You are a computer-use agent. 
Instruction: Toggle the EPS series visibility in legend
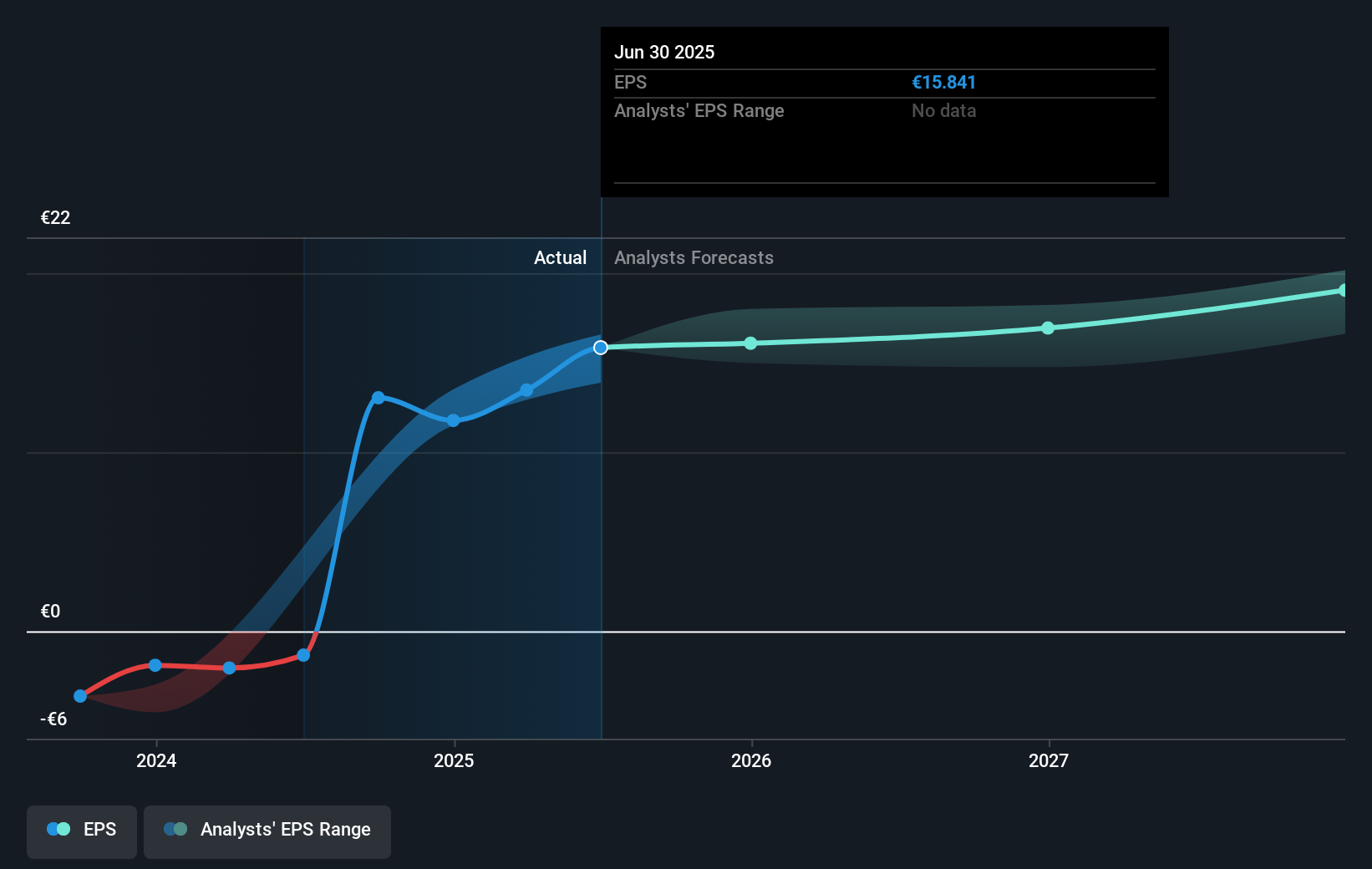click(81, 831)
